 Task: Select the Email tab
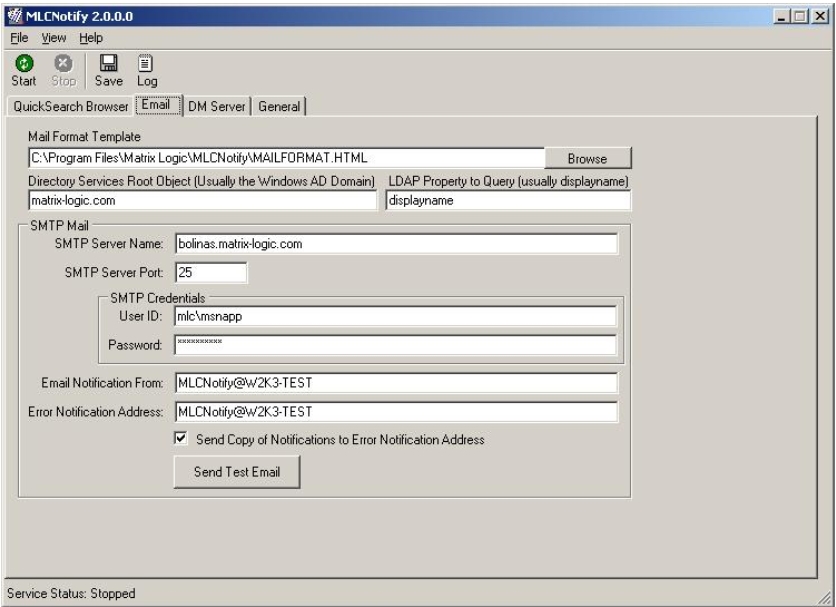(156, 105)
